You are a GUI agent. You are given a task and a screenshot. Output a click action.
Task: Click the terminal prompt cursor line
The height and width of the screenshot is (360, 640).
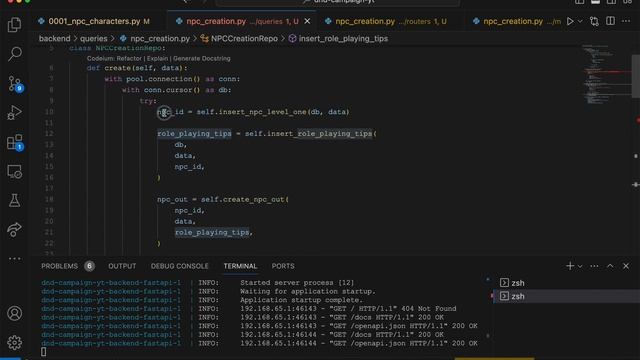point(44,351)
